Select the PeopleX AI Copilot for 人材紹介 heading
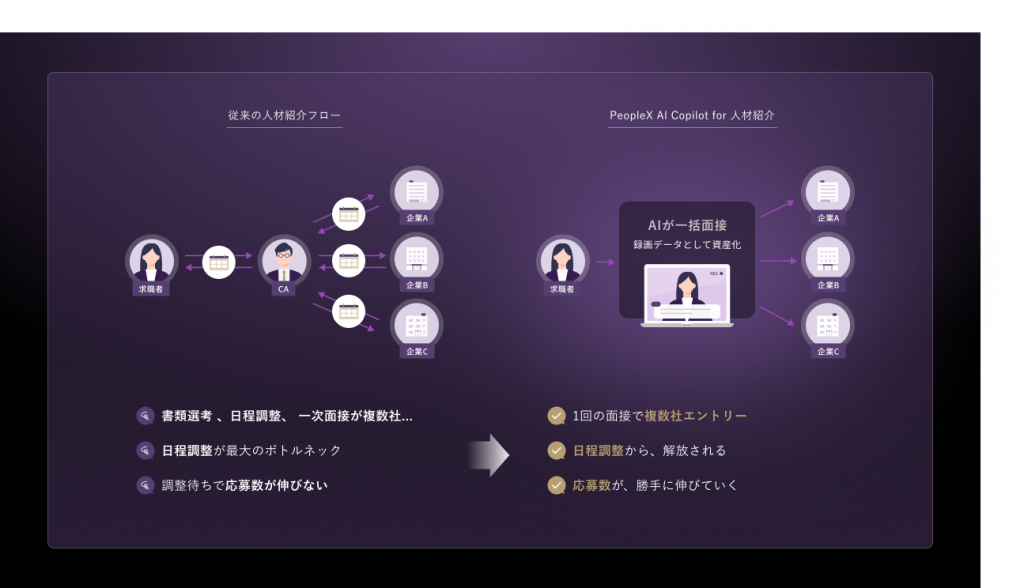This screenshot has width=1024, height=588. 692,116
